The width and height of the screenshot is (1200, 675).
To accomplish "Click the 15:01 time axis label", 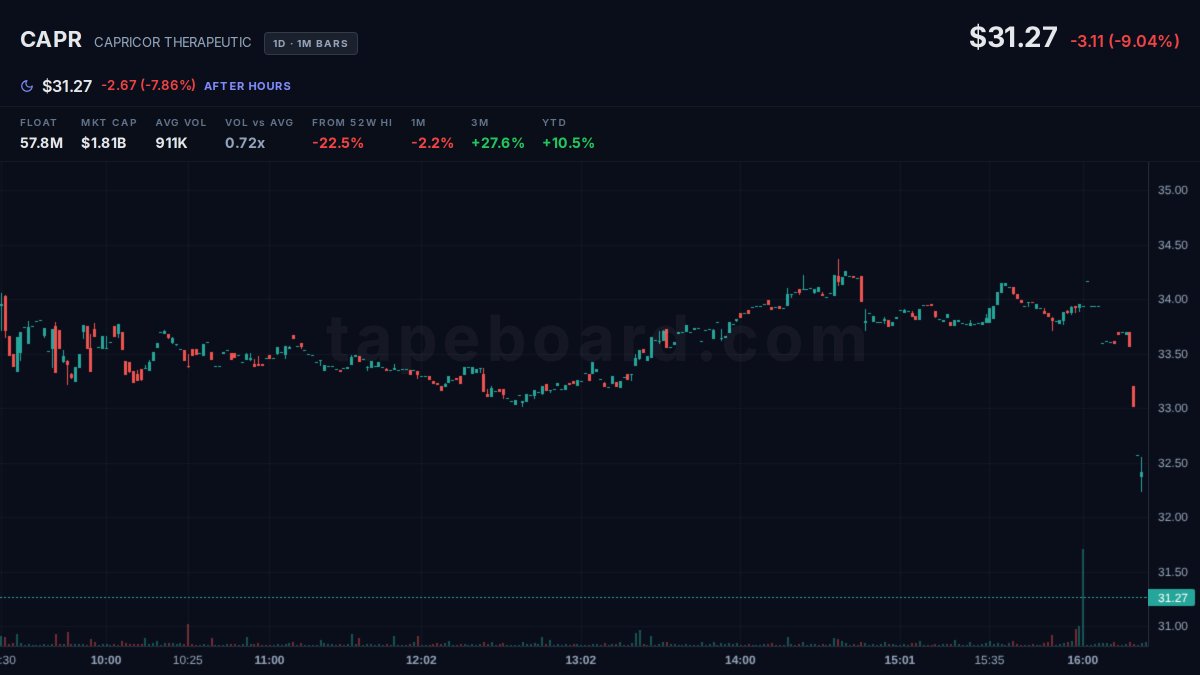I will 900,660.
